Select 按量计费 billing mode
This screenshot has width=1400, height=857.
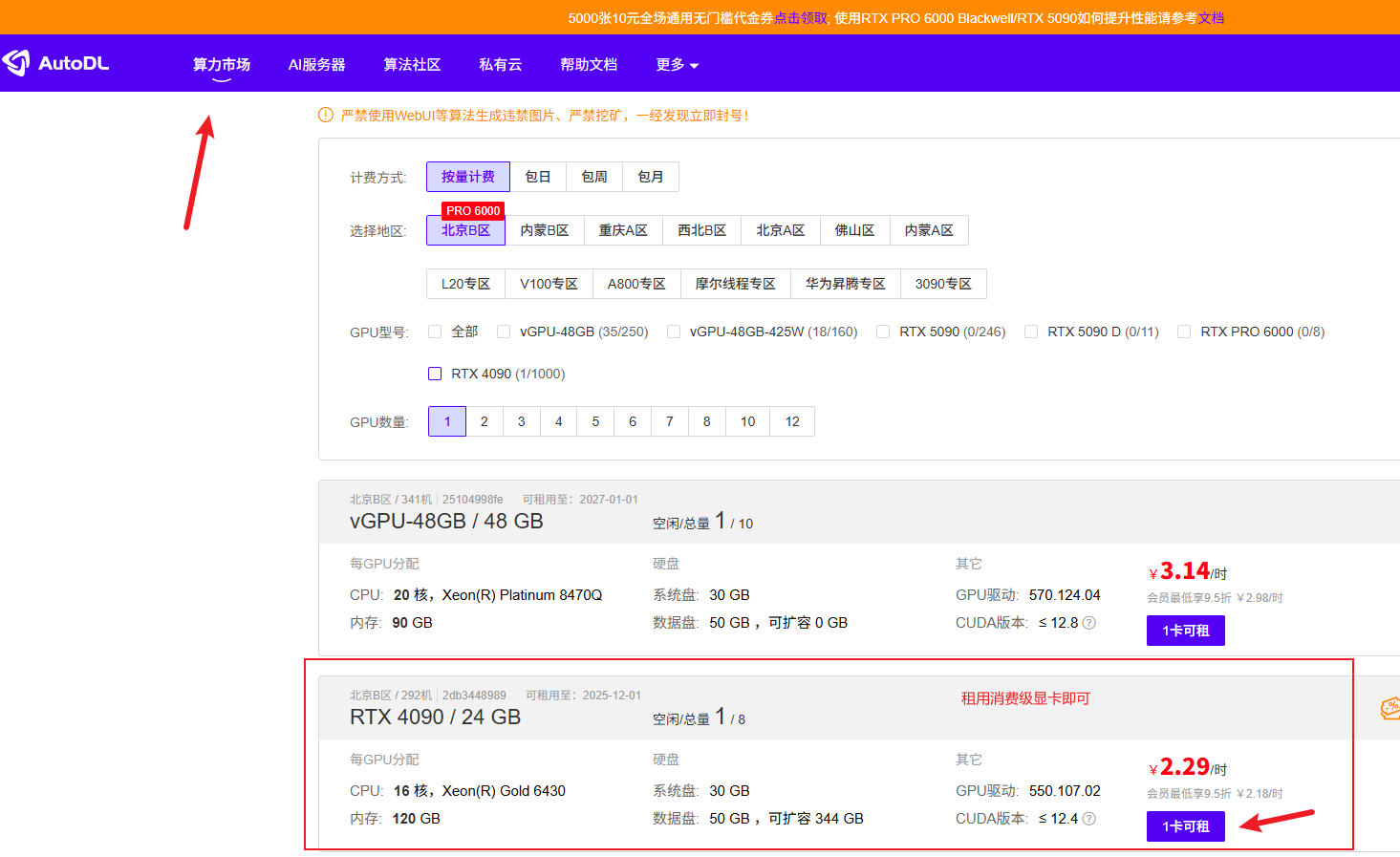click(x=468, y=177)
